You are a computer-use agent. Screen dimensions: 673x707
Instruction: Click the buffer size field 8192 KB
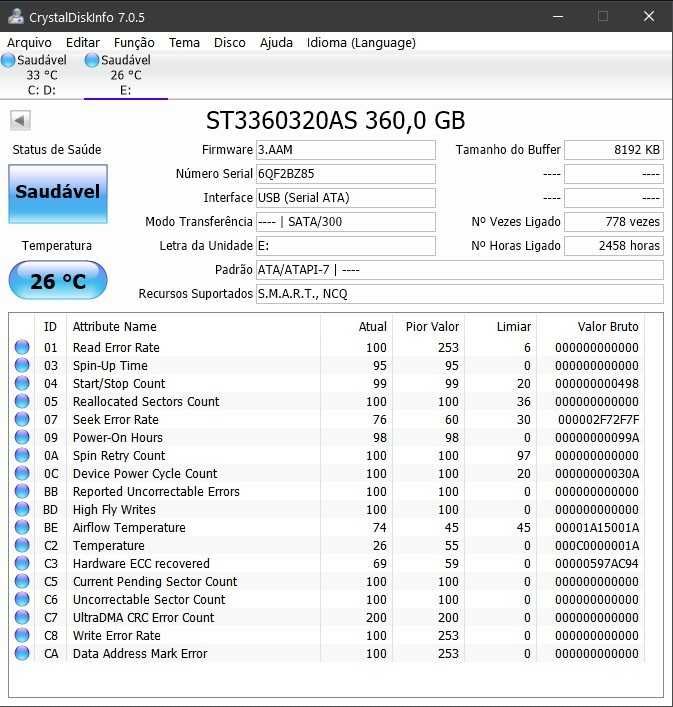coord(614,150)
